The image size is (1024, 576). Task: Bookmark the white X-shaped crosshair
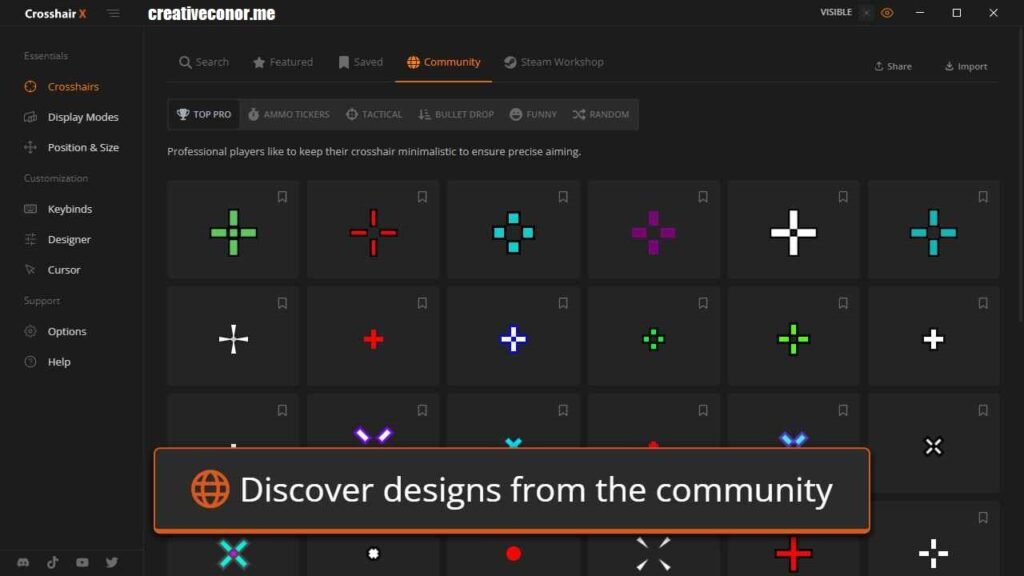click(x=983, y=410)
